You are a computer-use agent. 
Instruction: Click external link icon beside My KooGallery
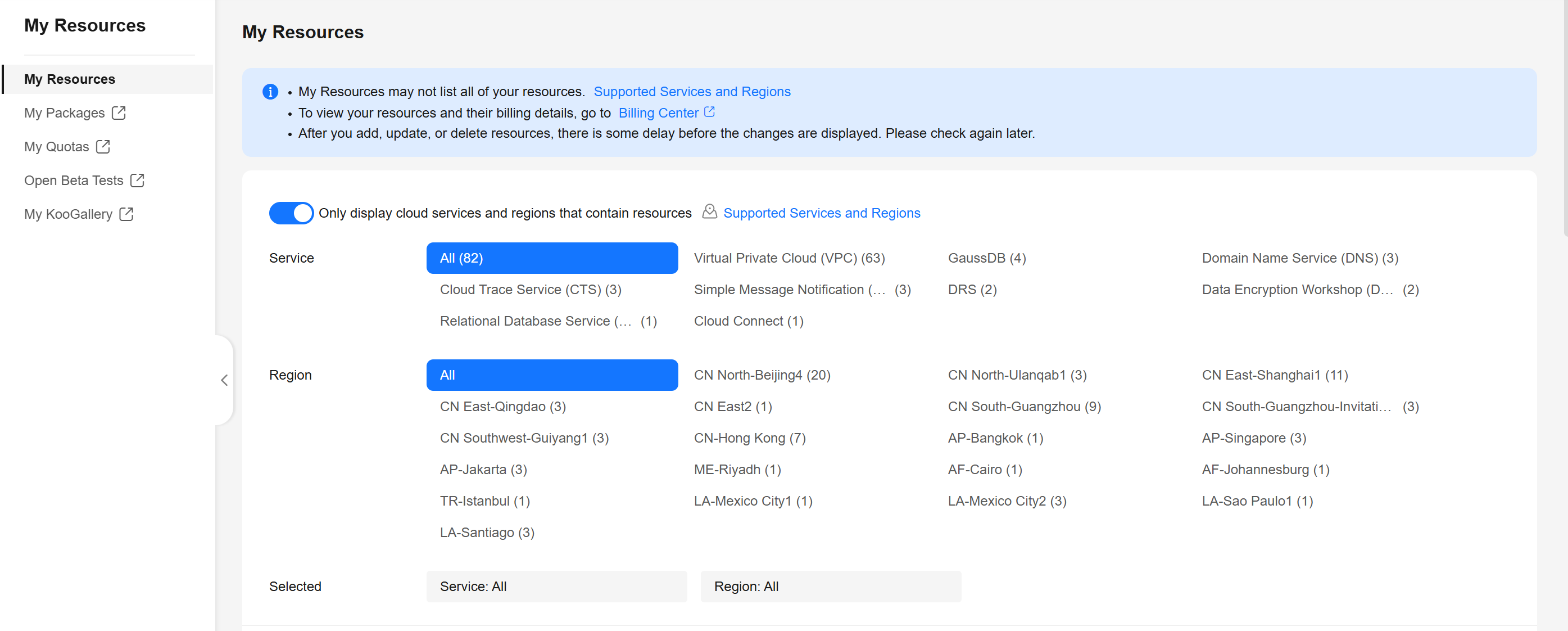[x=126, y=214]
